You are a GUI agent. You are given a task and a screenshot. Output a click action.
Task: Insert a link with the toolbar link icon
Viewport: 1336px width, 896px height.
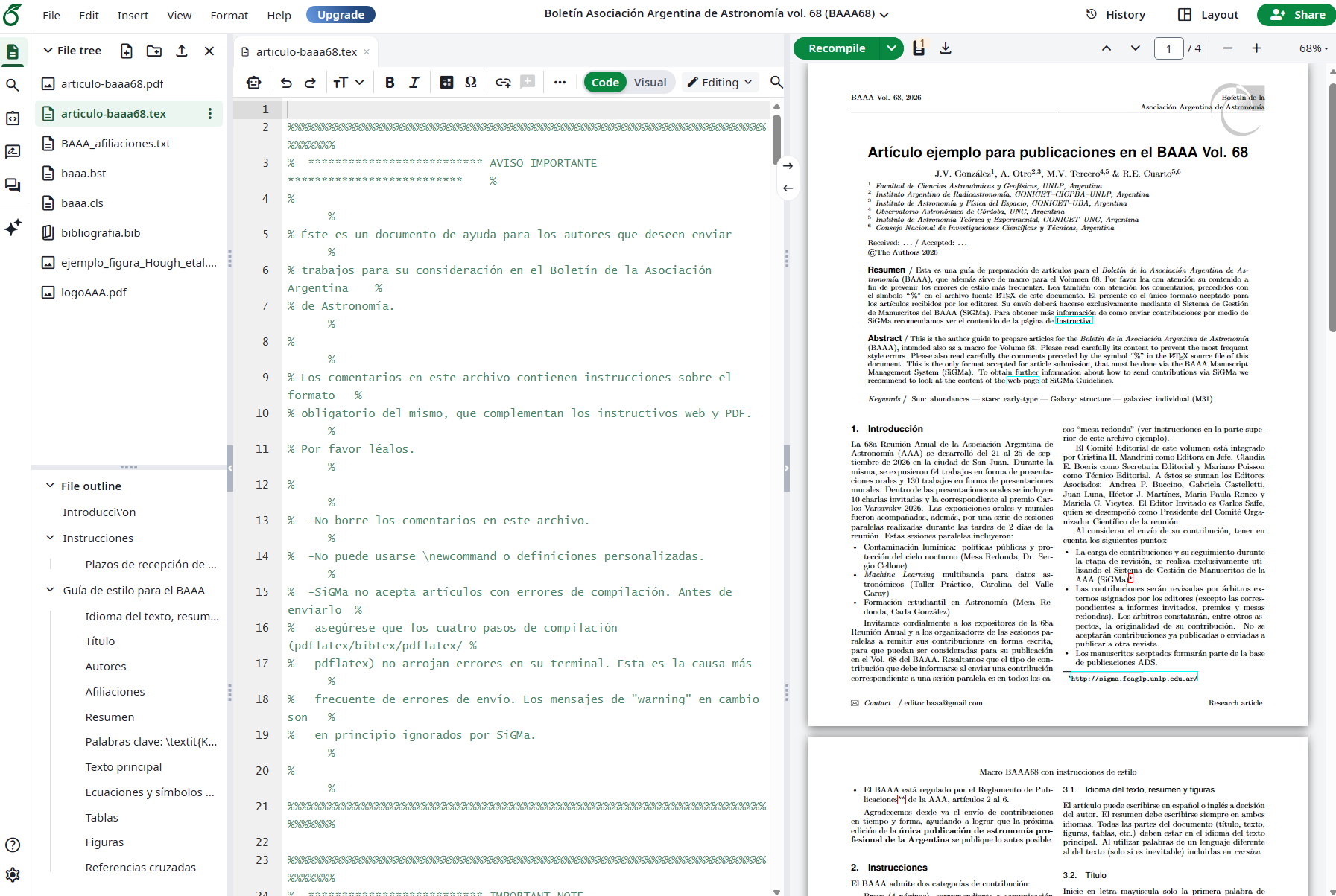coord(503,83)
